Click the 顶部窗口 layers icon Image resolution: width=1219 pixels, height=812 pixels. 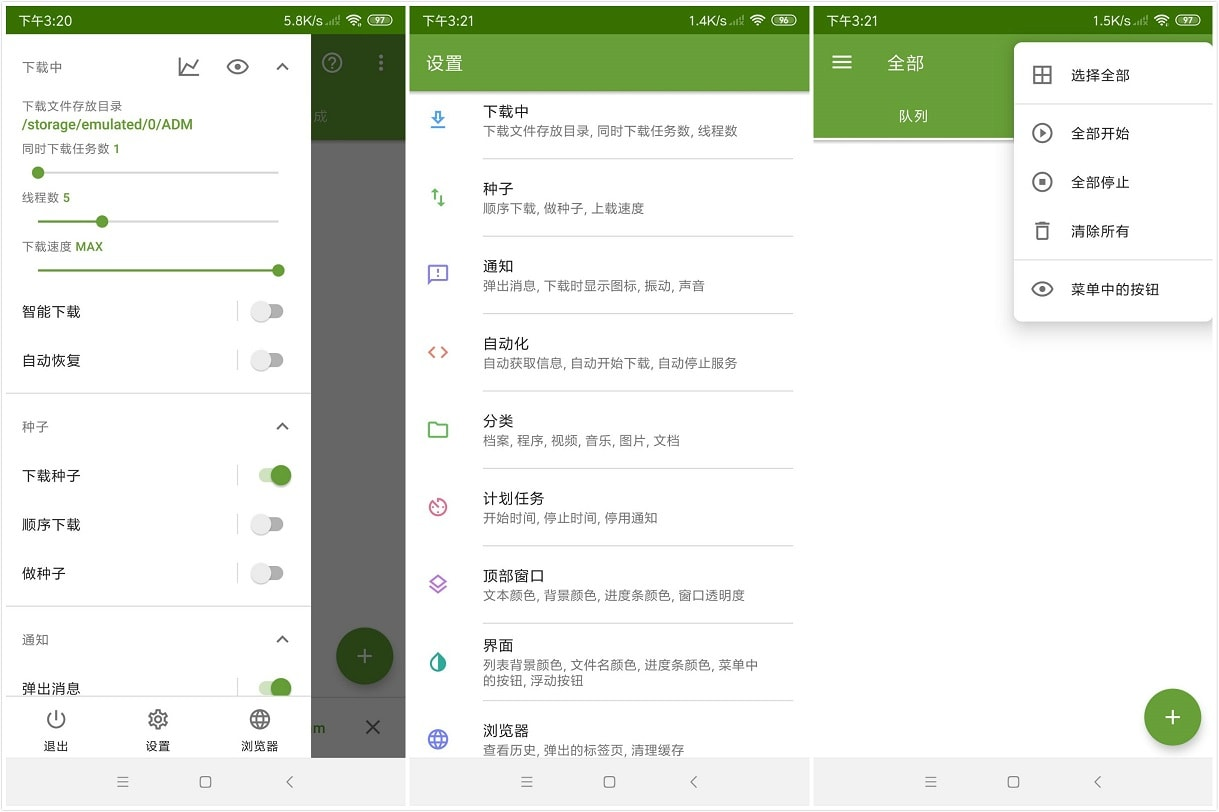[437, 584]
